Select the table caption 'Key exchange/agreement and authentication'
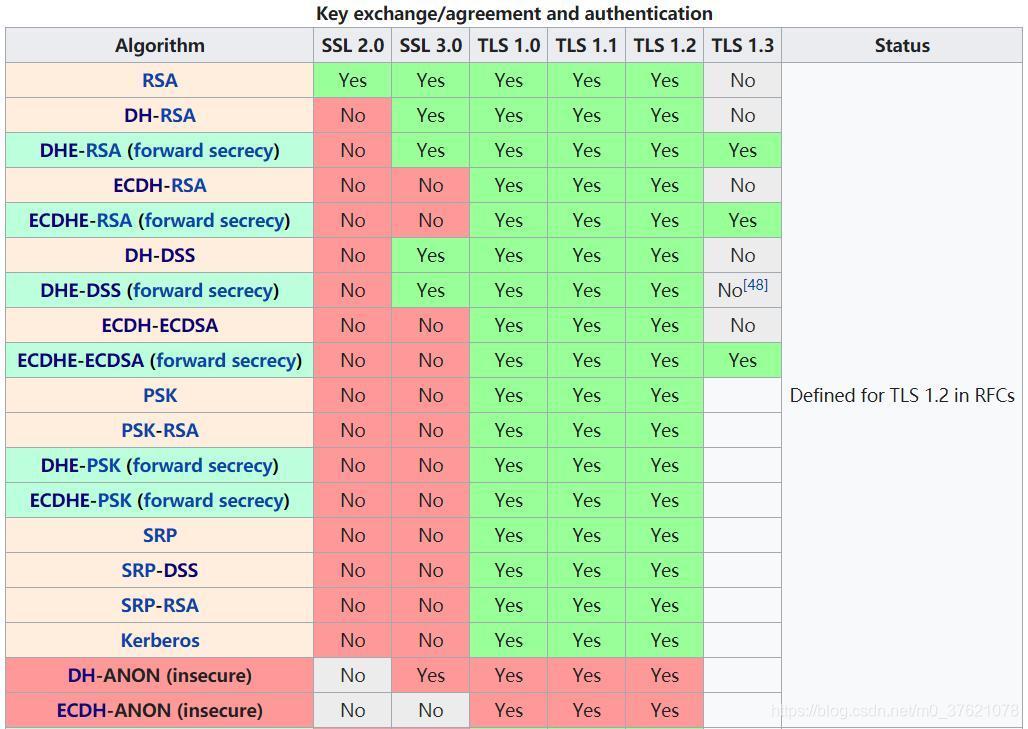 pyautogui.click(x=514, y=14)
